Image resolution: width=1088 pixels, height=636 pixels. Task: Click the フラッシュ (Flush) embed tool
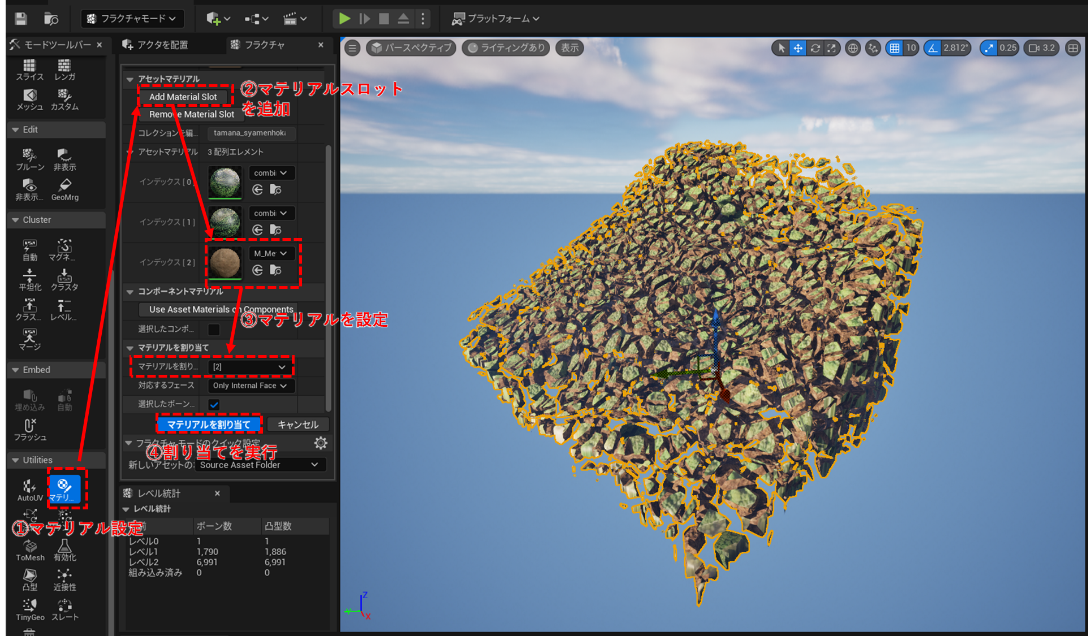point(30,430)
